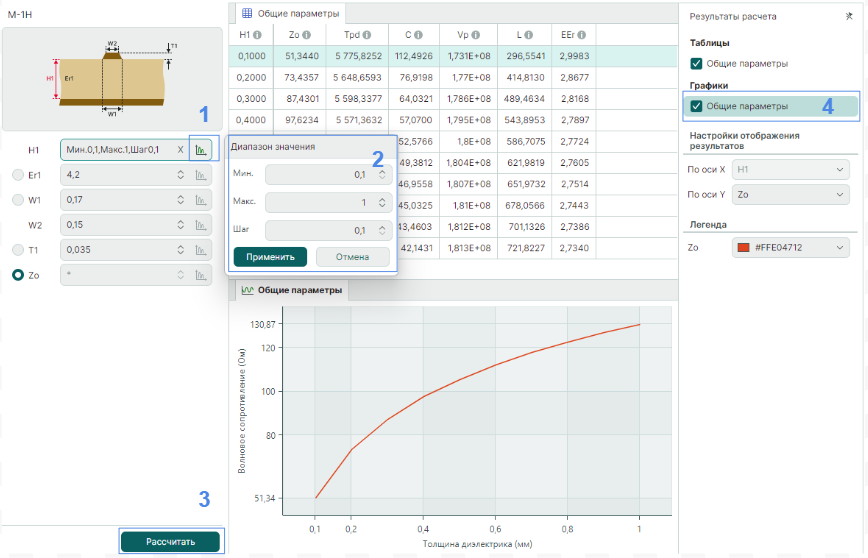Image resolution: width=868 pixels, height=558 pixels.
Task: Clear the H1 range with the X icon
Action: 180,149
